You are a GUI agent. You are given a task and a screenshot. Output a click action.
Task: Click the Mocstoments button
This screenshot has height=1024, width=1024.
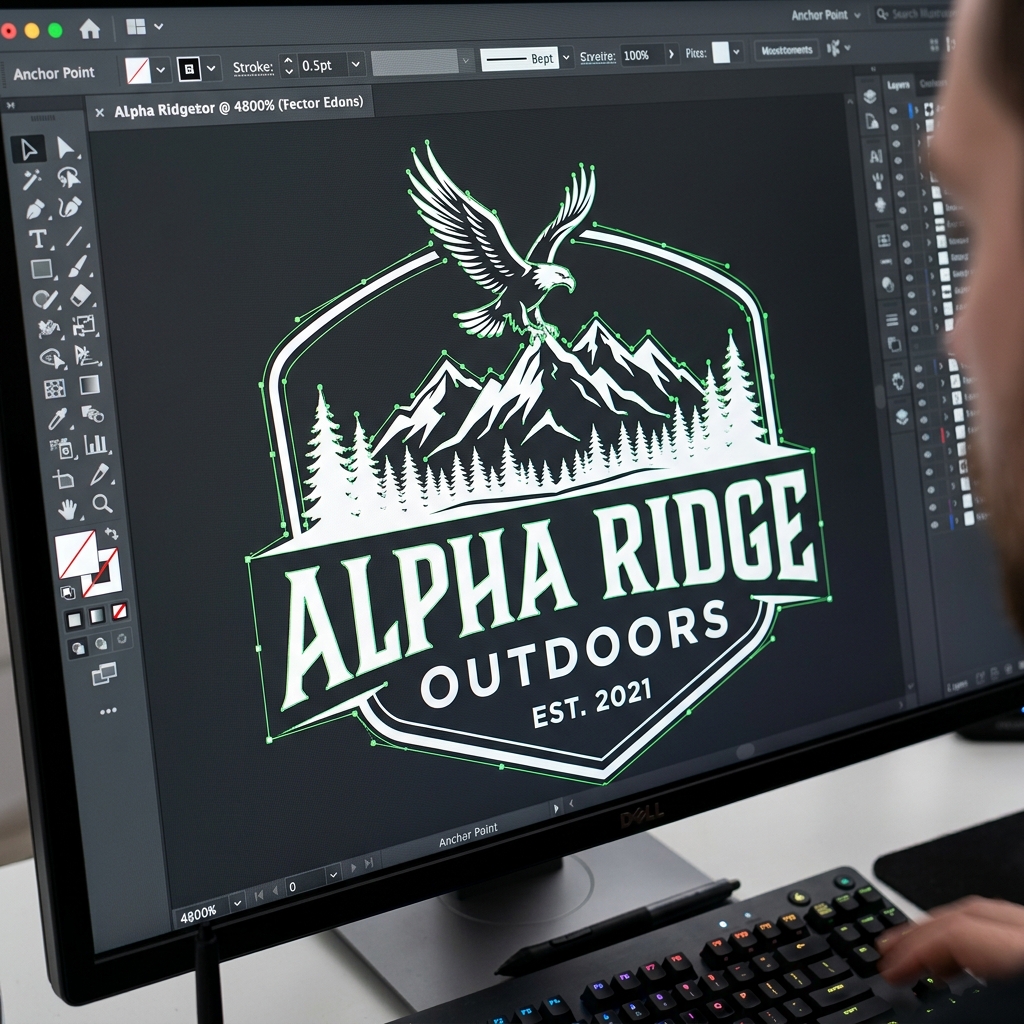pyautogui.click(x=786, y=50)
